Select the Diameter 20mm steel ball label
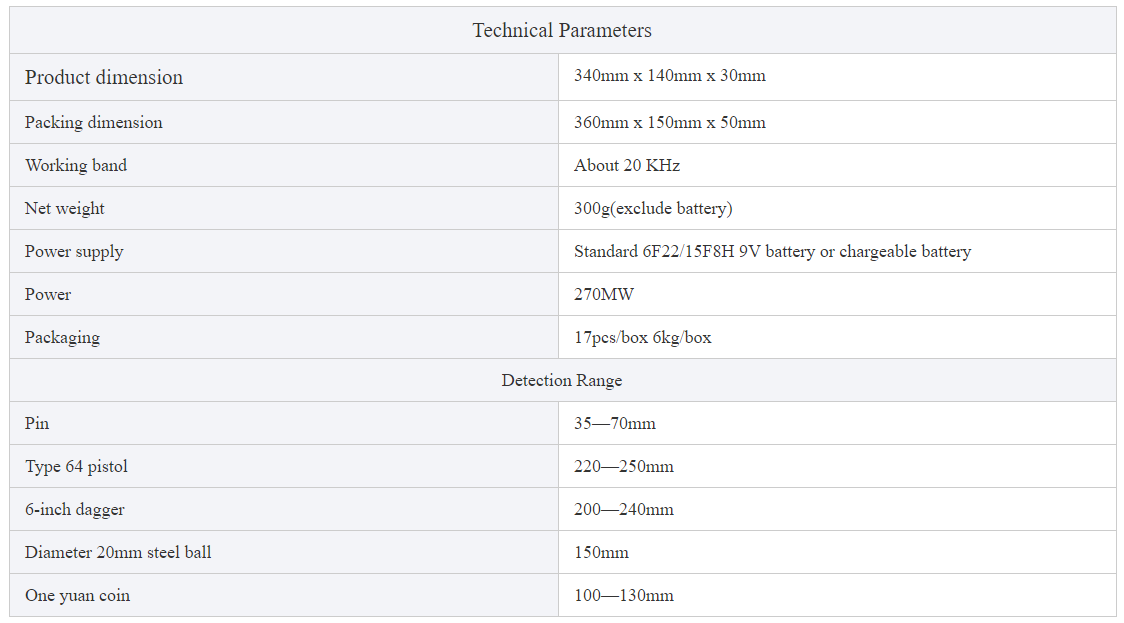 [x=118, y=553]
